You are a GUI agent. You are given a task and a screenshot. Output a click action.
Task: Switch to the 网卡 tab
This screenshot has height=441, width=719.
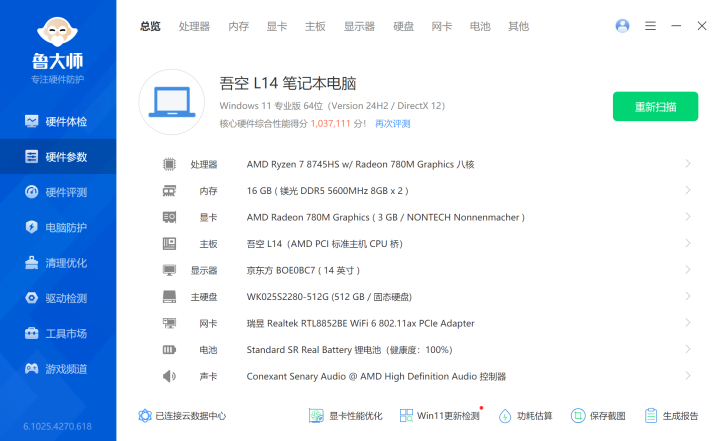[442, 26]
